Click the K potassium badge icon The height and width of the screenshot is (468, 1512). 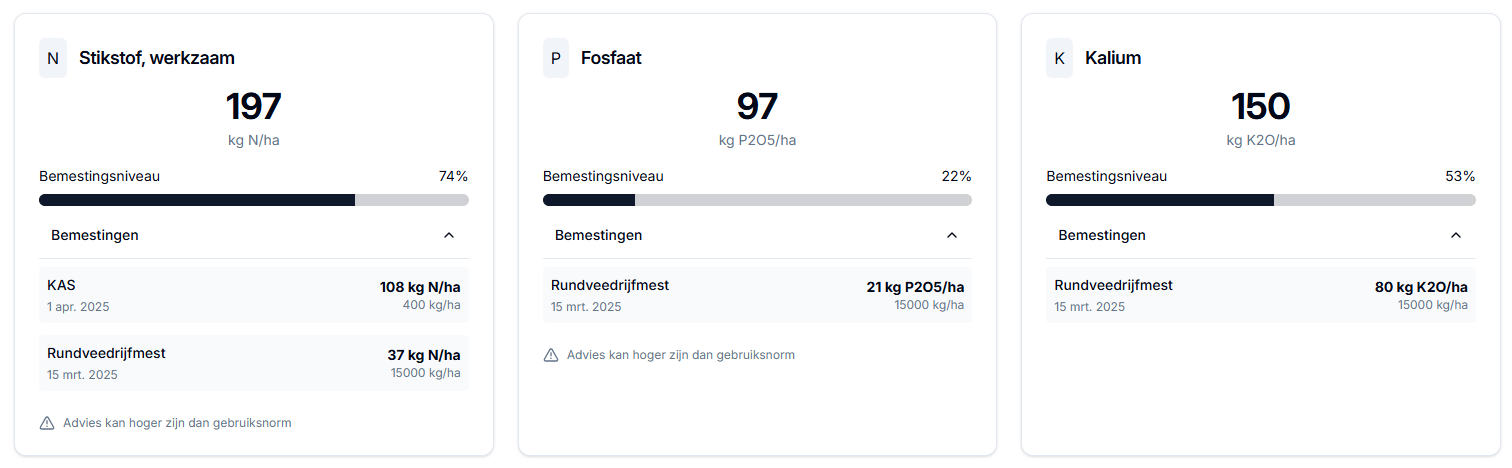pos(1059,58)
